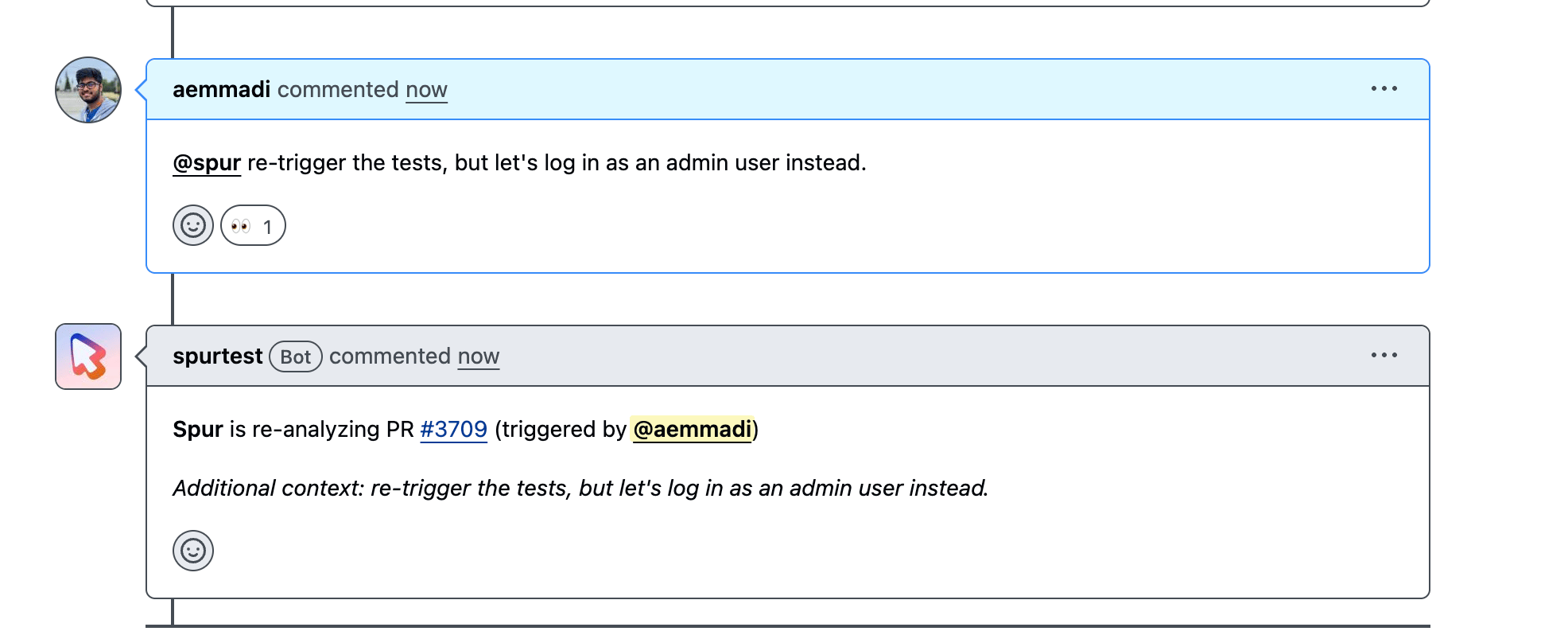Click the italic 'Additional context' text
This screenshot has height=635, width=1568.
coord(268,488)
